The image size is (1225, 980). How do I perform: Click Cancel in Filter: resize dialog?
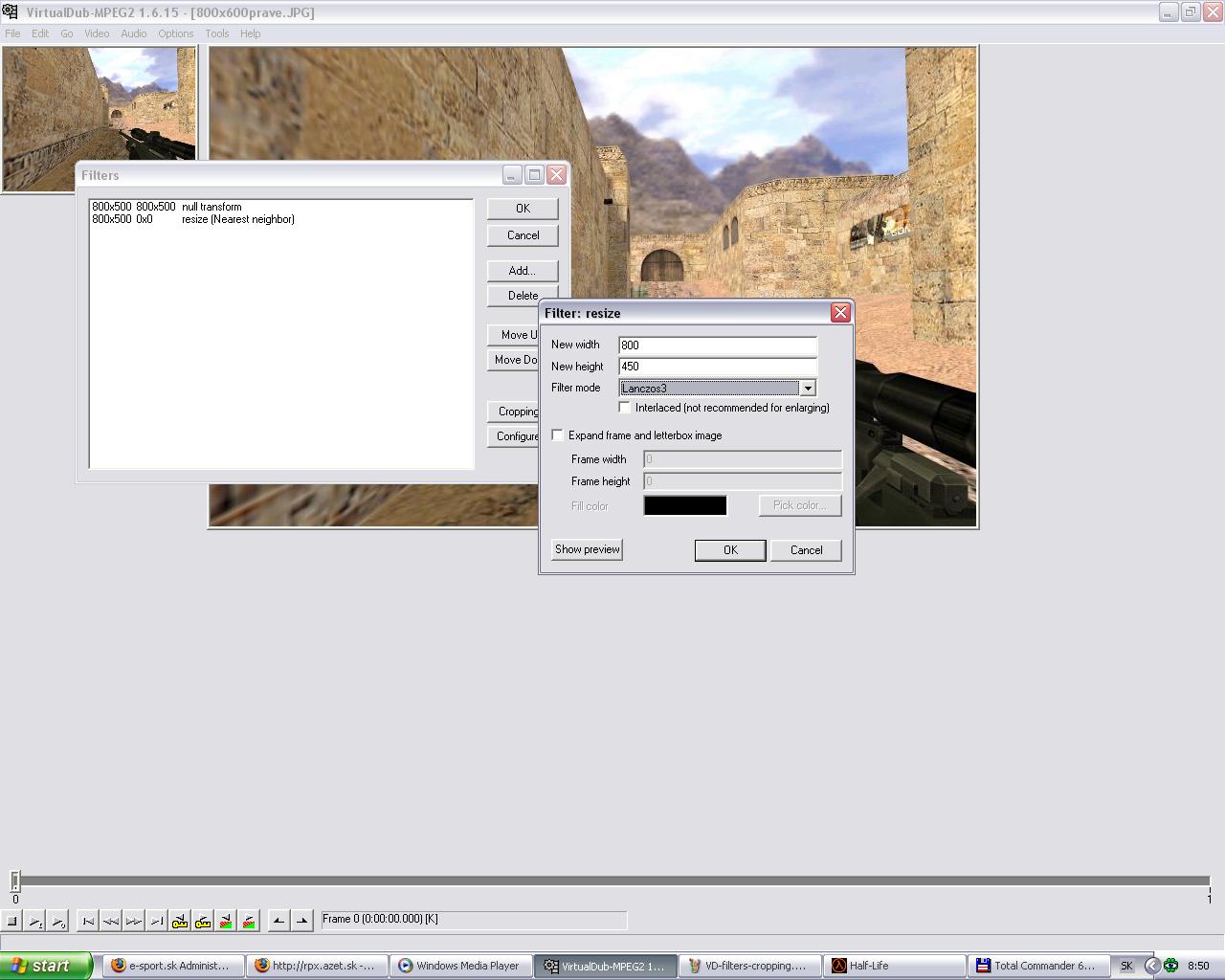(806, 550)
